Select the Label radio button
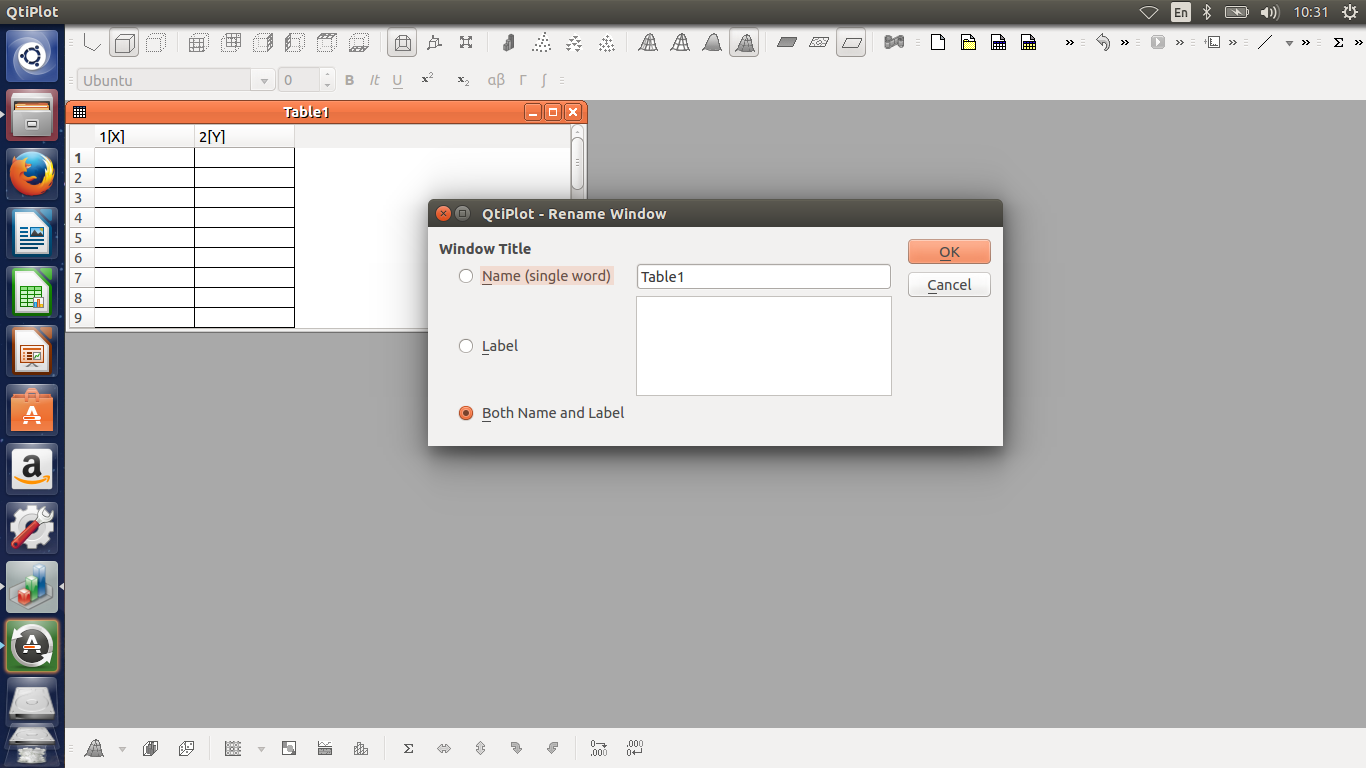This screenshot has width=1366, height=768. point(466,346)
